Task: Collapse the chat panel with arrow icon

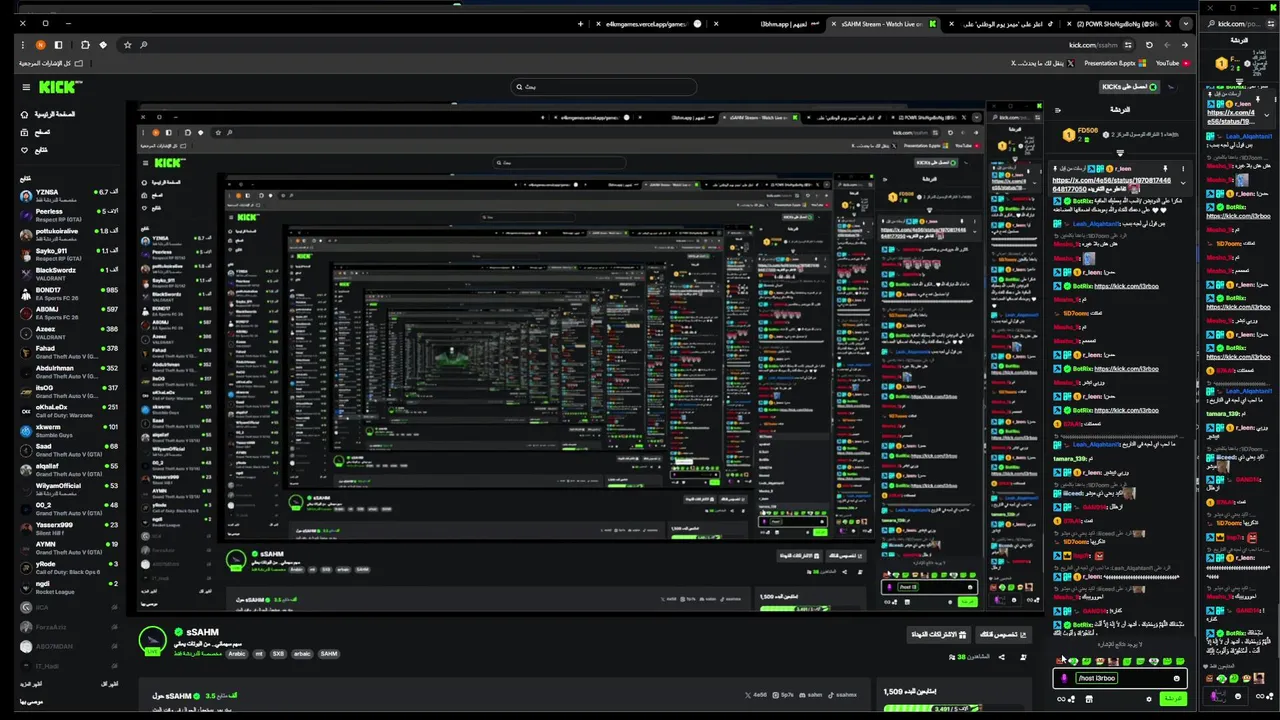Action: [x=1058, y=110]
